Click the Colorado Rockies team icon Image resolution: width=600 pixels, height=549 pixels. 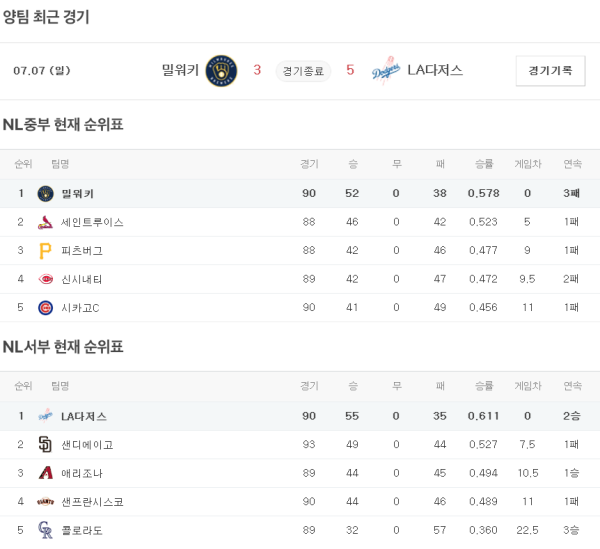[45, 530]
